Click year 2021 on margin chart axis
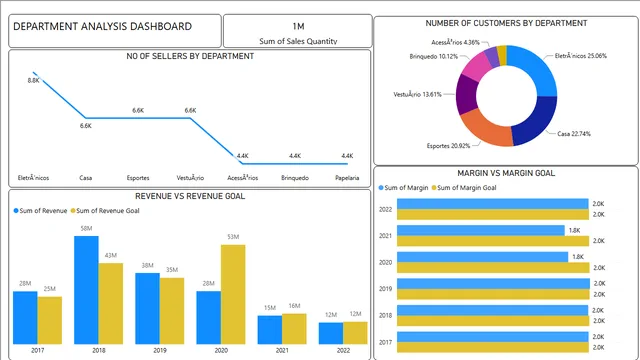 (x=385, y=236)
